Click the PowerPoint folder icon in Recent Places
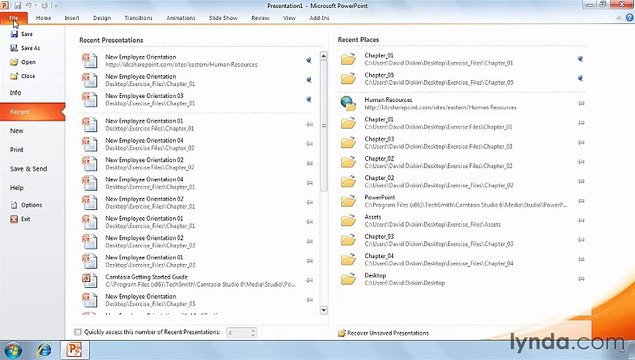 point(348,201)
